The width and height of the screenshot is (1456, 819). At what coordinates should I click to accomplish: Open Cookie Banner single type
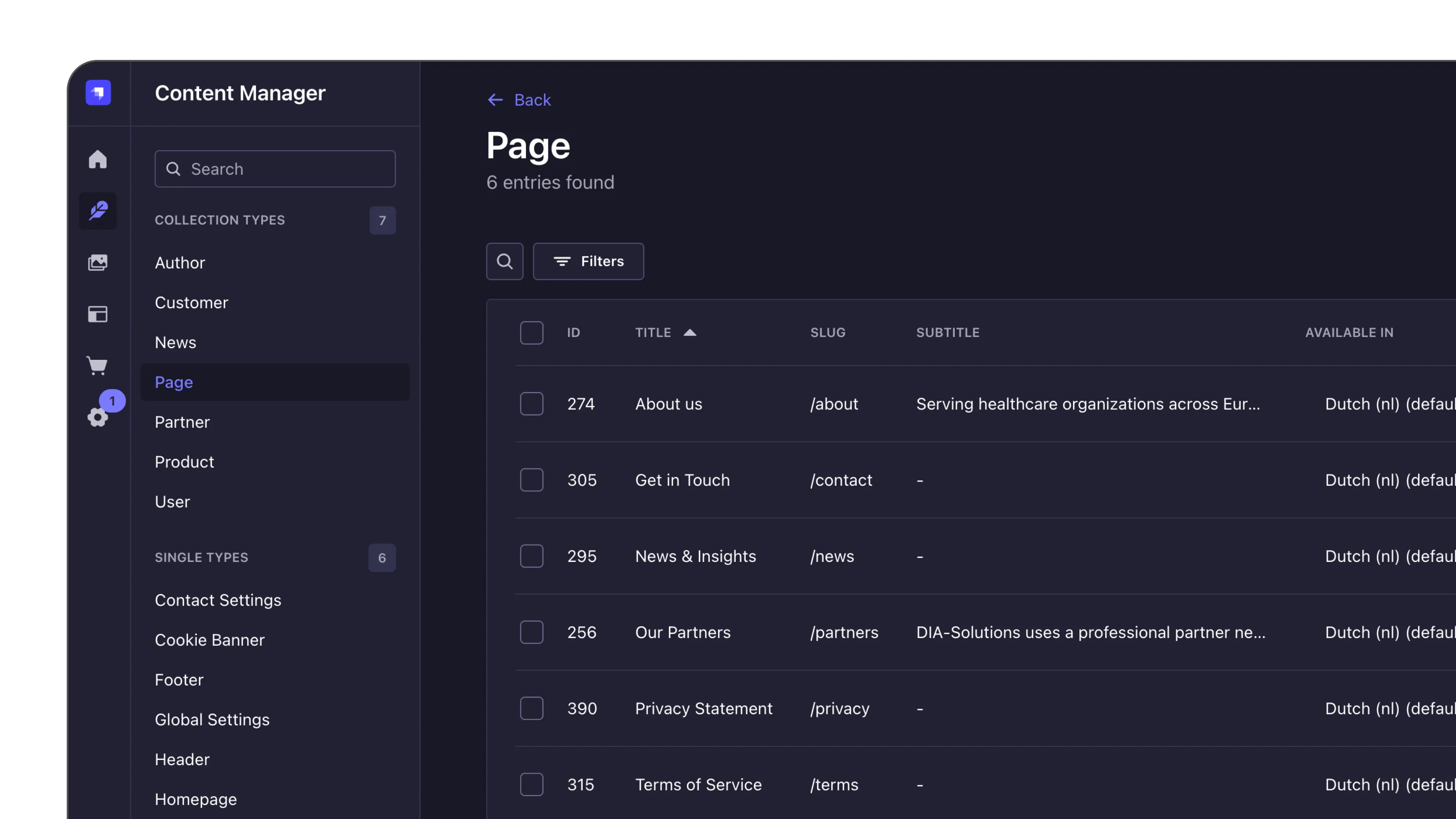pos(210,640)
